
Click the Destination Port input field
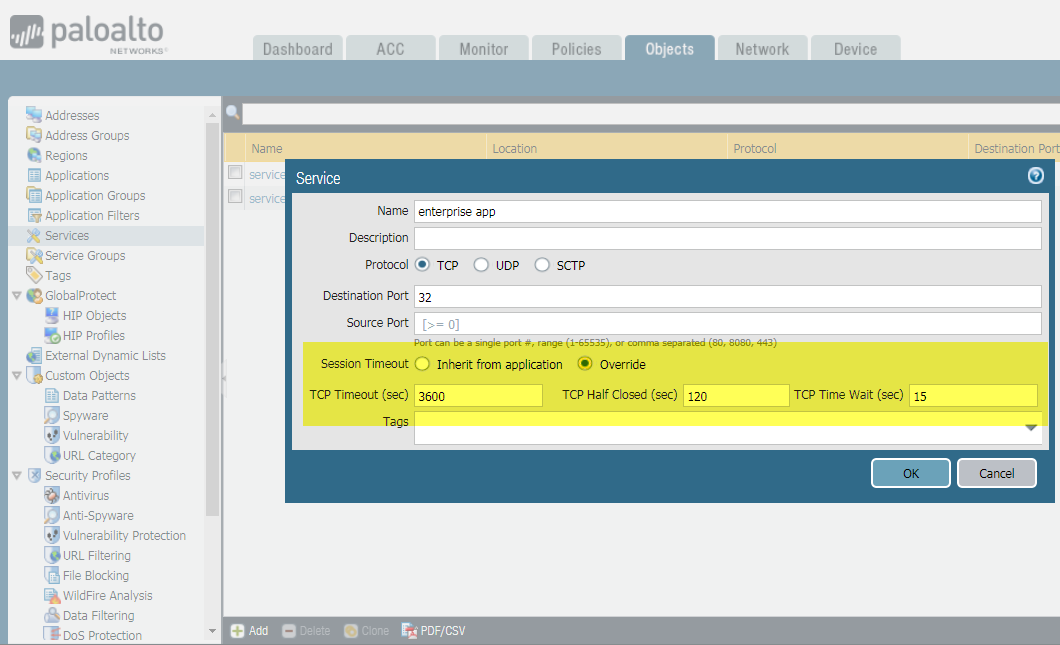click(x=727, y=297)
